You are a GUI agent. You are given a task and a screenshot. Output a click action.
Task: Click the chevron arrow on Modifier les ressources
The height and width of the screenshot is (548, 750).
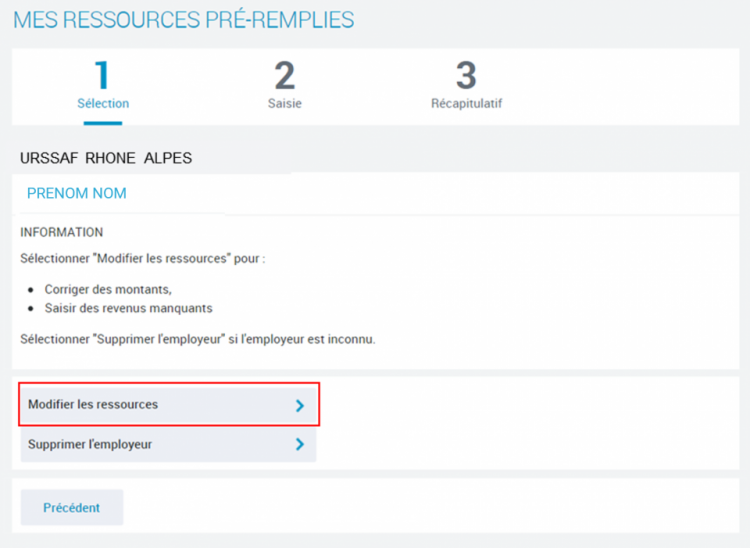pyautogui.click(x=299, y=405)
